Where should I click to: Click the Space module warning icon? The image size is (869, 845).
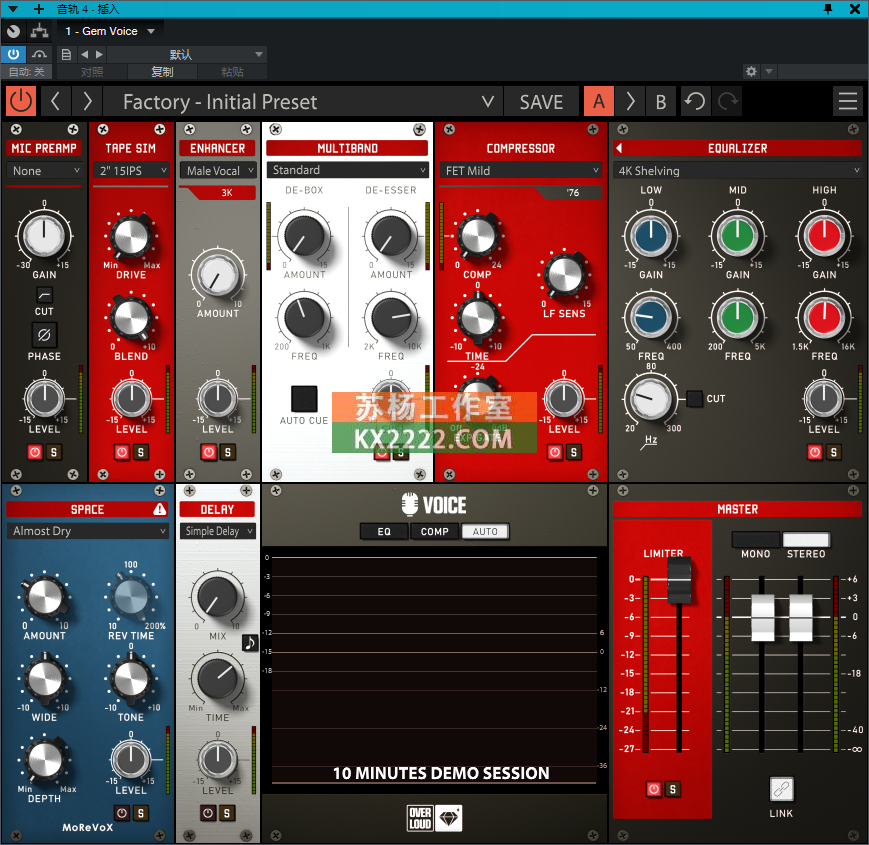(x=160, y=509)
